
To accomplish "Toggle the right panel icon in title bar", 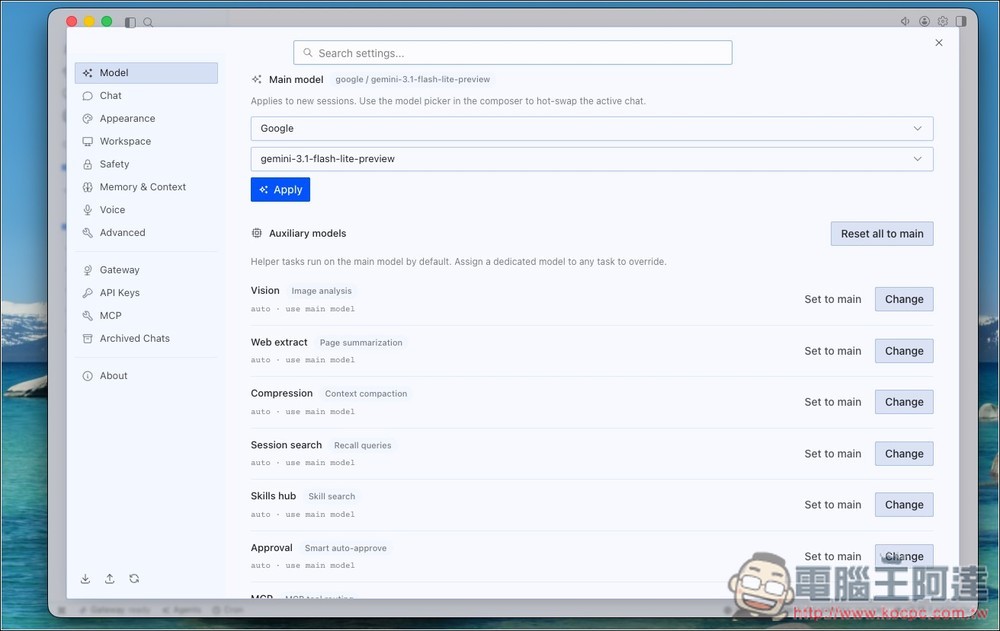I will click(961, 21).
